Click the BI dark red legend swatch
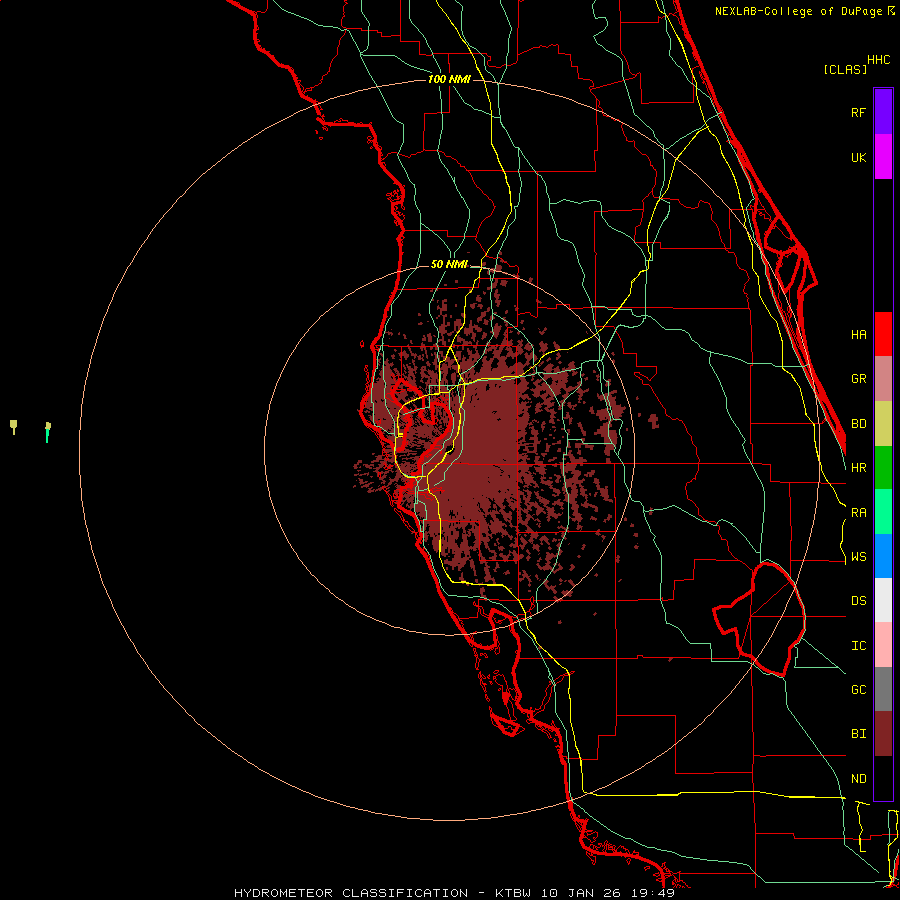Screen dimensions: 900x900 [x=883, y=734]
